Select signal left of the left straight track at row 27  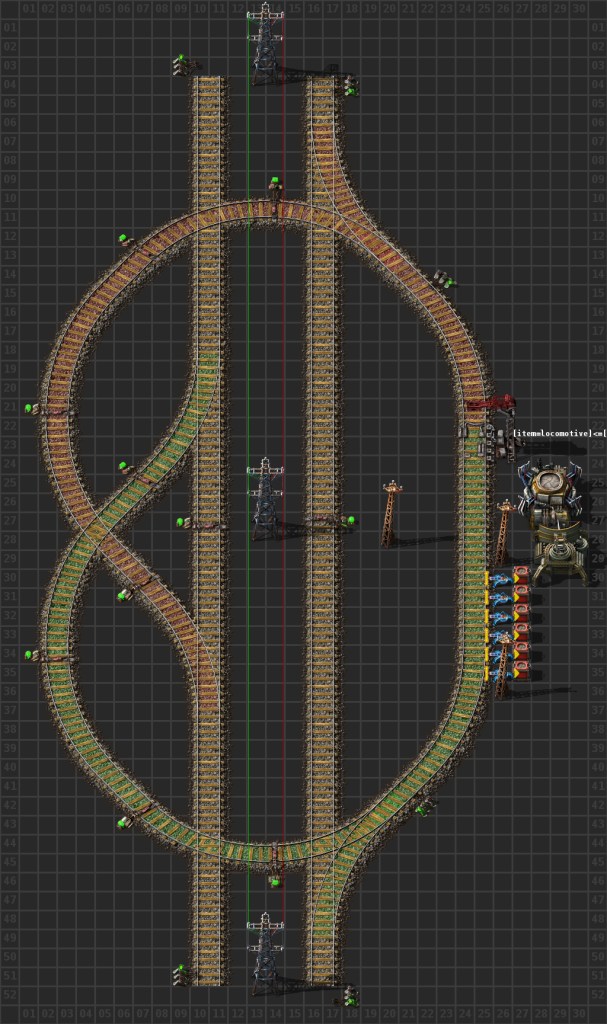(184, 522)
